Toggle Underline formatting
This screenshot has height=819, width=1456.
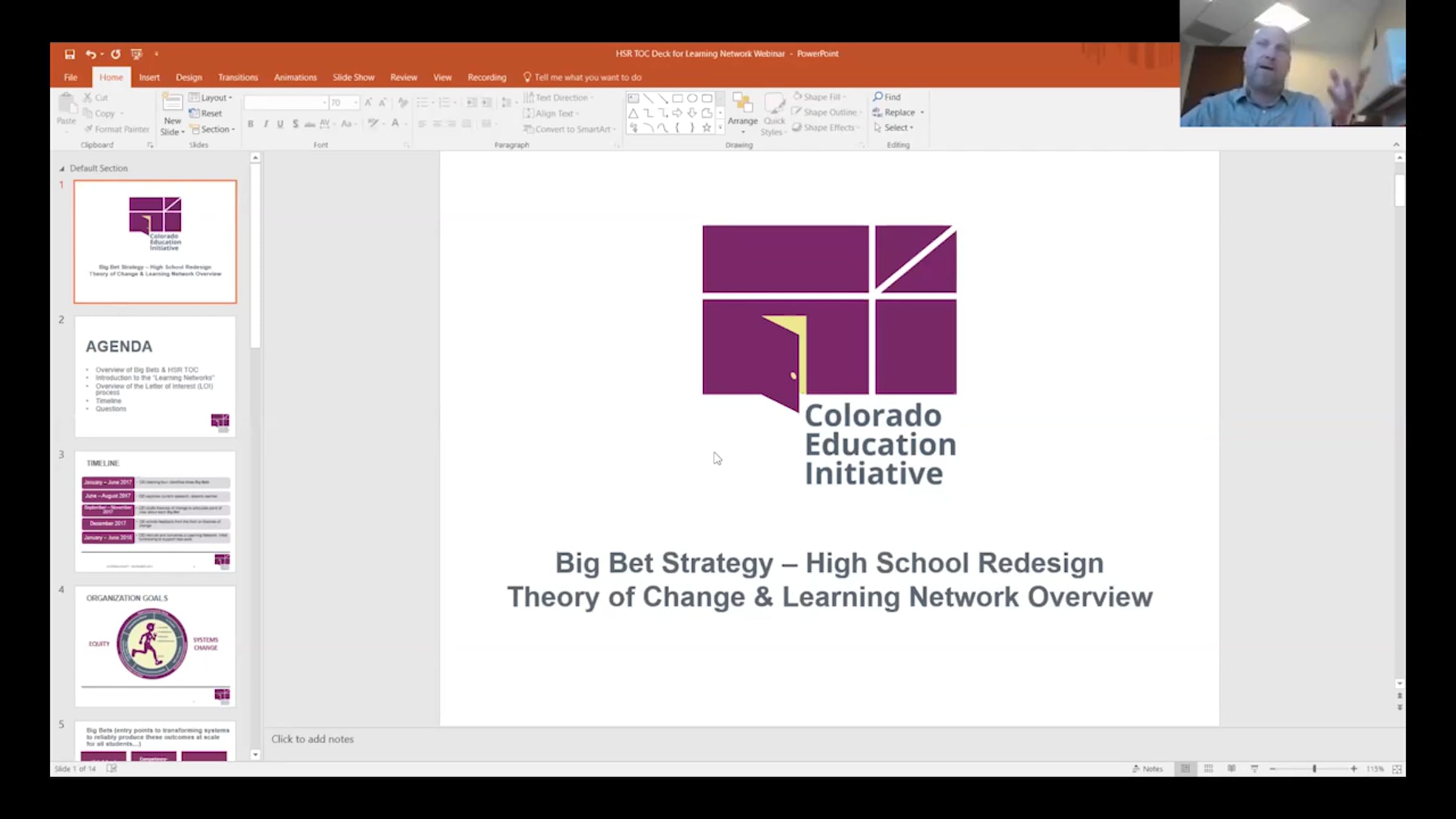coord(280,124)
